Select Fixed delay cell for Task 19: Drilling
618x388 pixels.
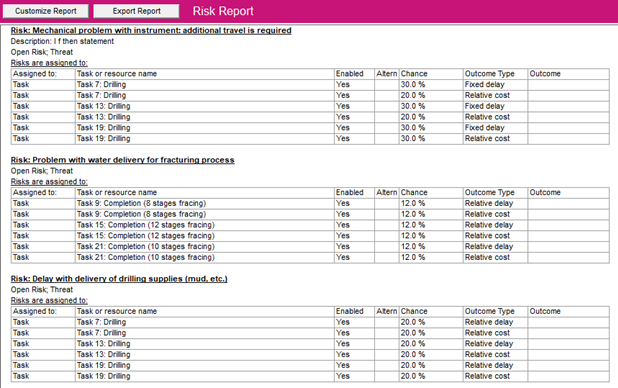[495, 128]
